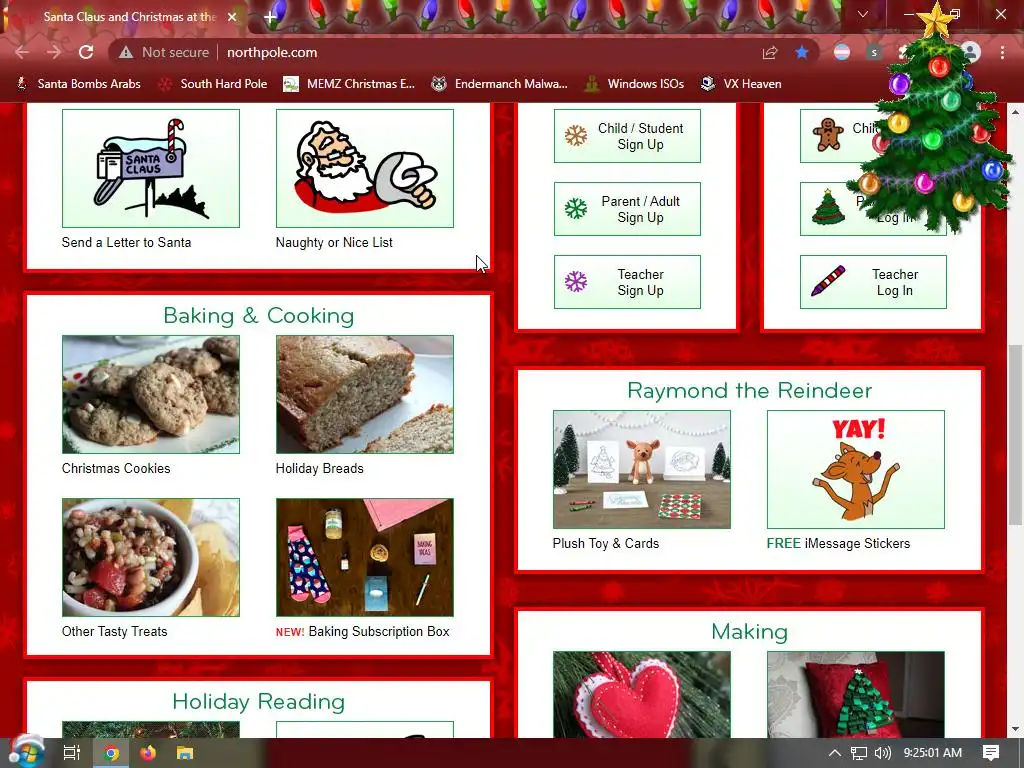Click the orange snowflake icon by Child Sign Up
Image resolution: width=1024 pixels, height=768 pixels.
click(x=576, y=136)
